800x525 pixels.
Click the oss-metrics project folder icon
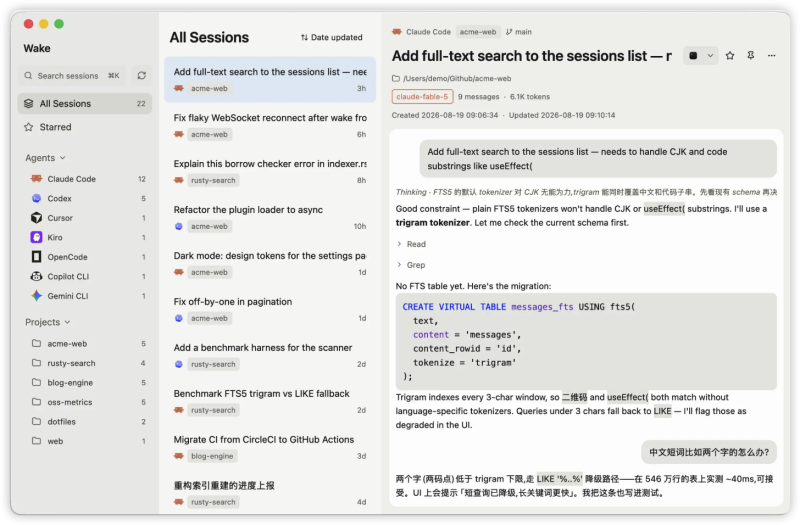(x=36, y=402)
